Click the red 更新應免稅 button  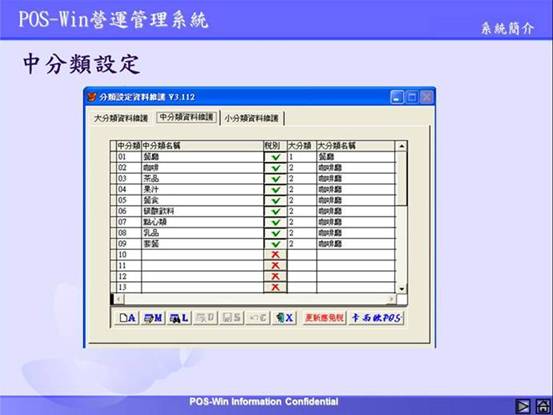click(x=324, y=318)
